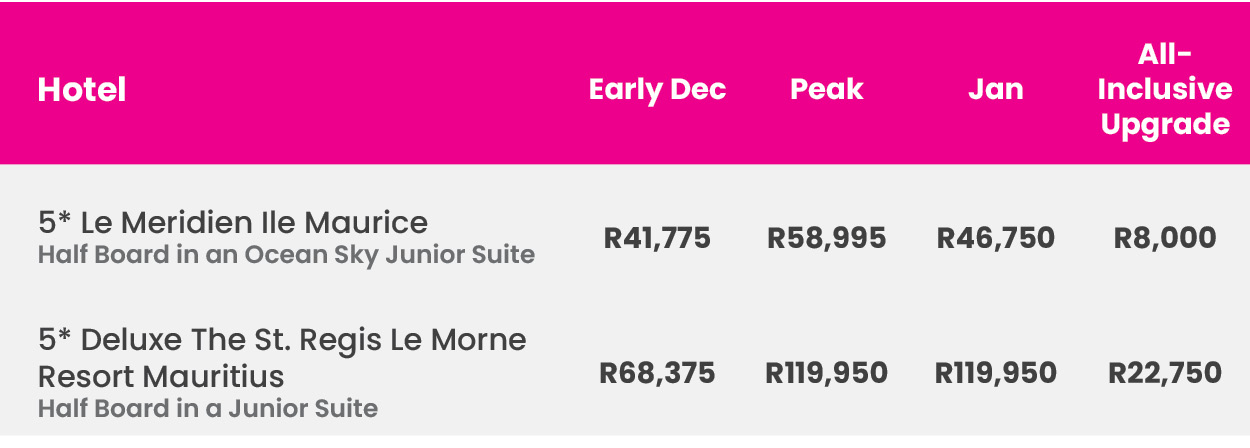Select the Jan column header
This screenshot has width=1250, height=448.
coord(995,90)
